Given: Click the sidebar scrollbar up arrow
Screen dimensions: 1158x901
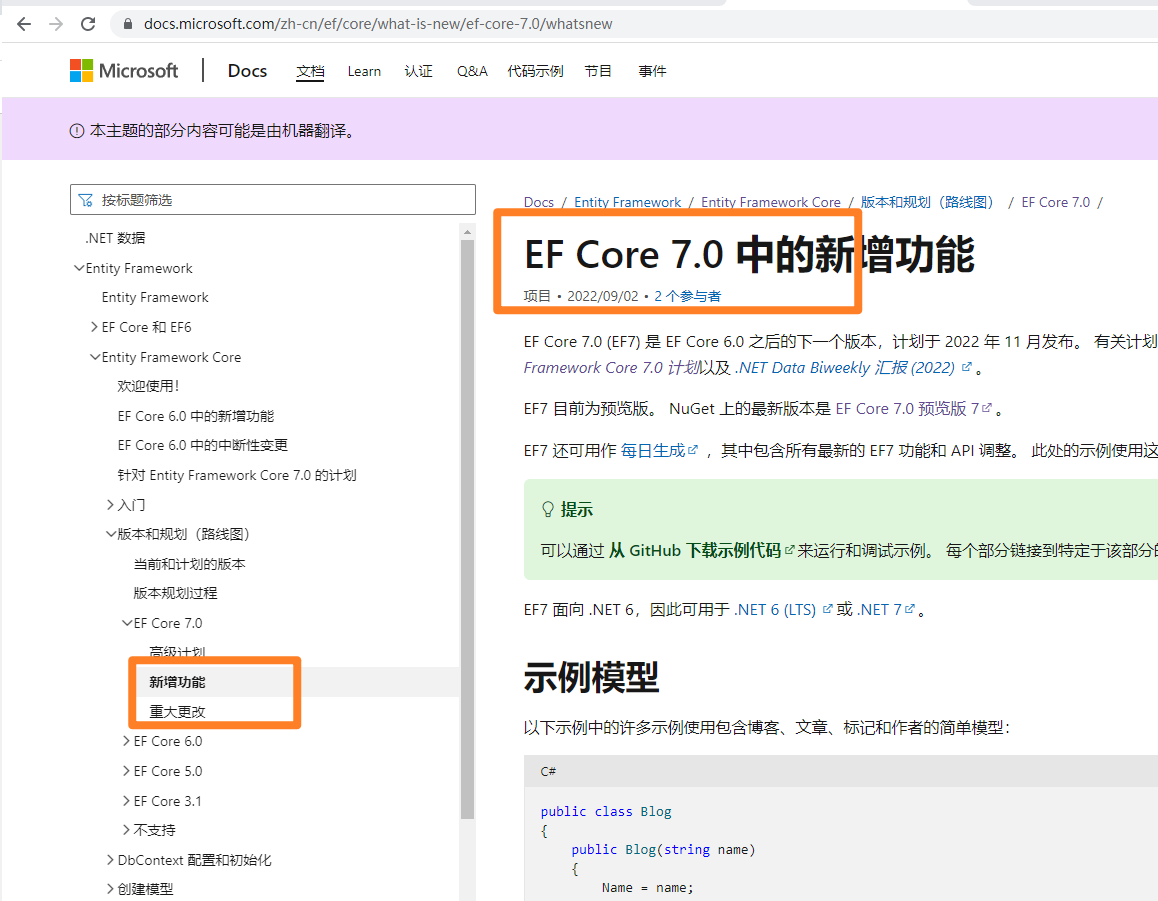Looking at the screenshot, I should click(467, 232).
